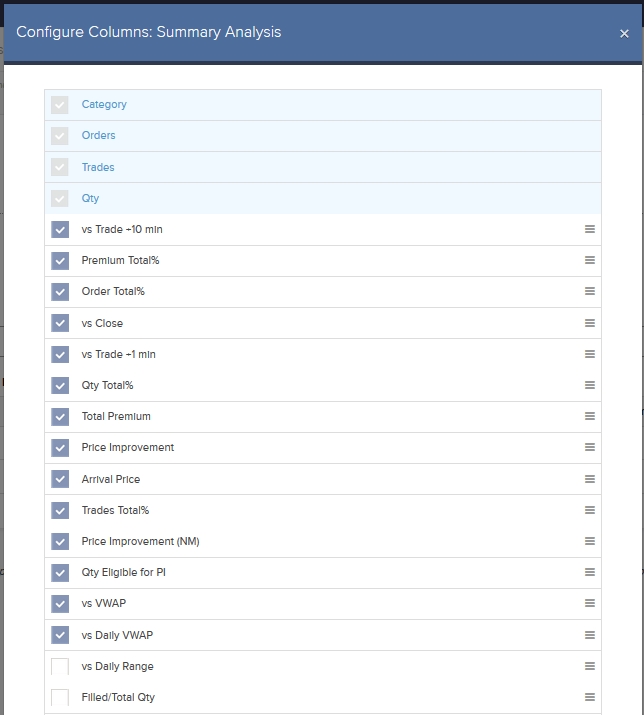644x715 pixels.
Task: Disable the Order Total% column
Action: [60, 291]
